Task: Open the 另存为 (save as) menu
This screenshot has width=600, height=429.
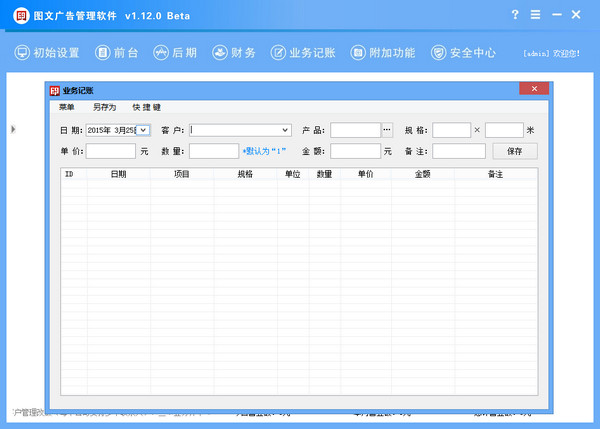Action: point(104,107)
